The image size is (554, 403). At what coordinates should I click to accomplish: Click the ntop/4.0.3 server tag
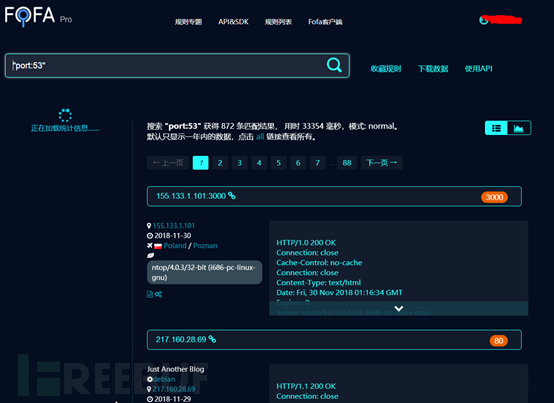205,272
